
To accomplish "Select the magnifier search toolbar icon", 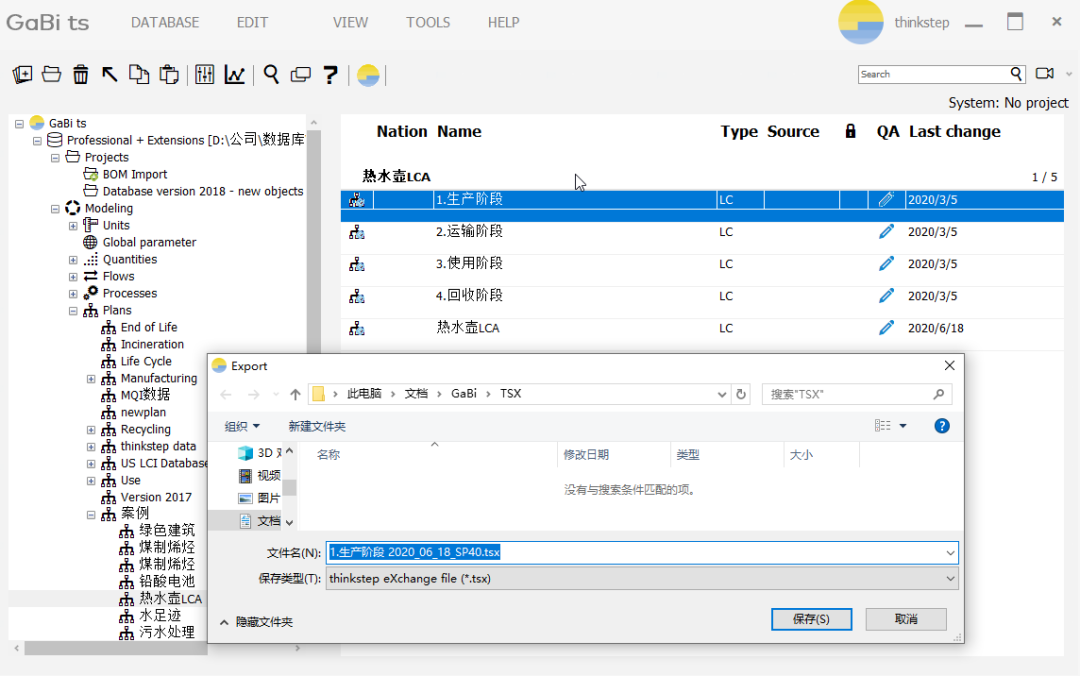I will coord(270,75).
